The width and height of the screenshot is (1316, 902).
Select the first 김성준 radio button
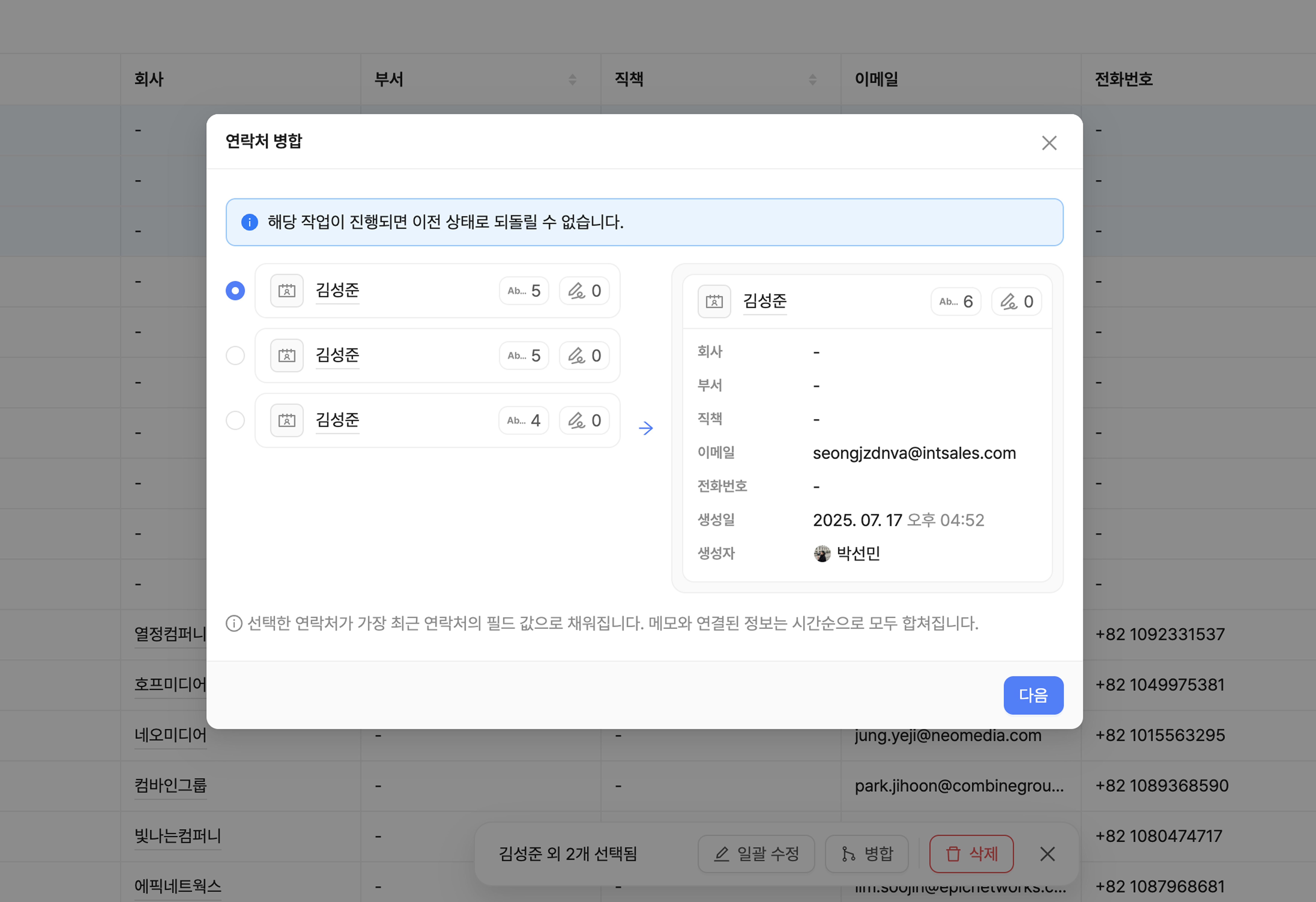(x=235, y=291)
